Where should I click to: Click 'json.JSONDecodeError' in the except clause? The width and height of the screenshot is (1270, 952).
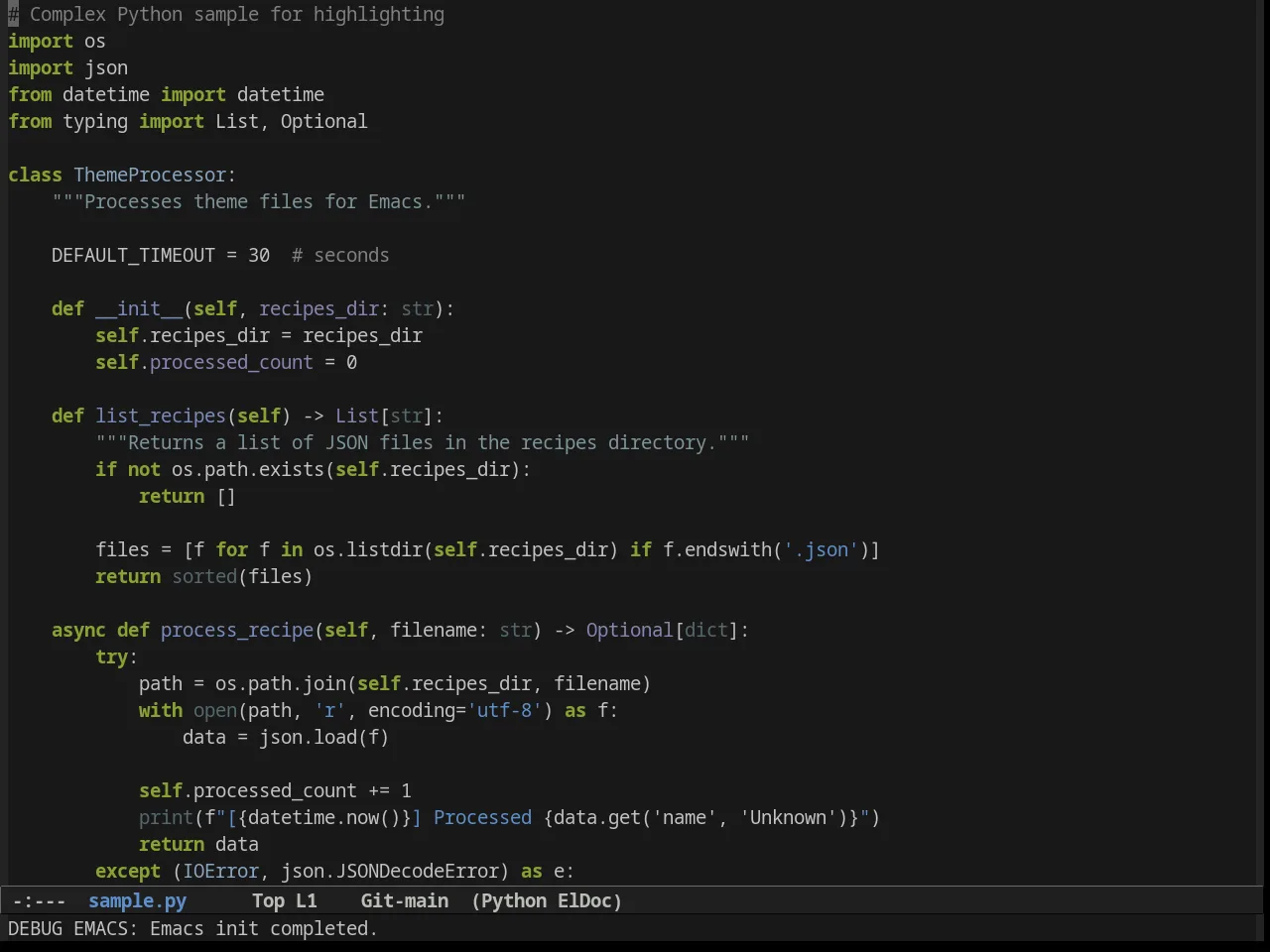389,871
